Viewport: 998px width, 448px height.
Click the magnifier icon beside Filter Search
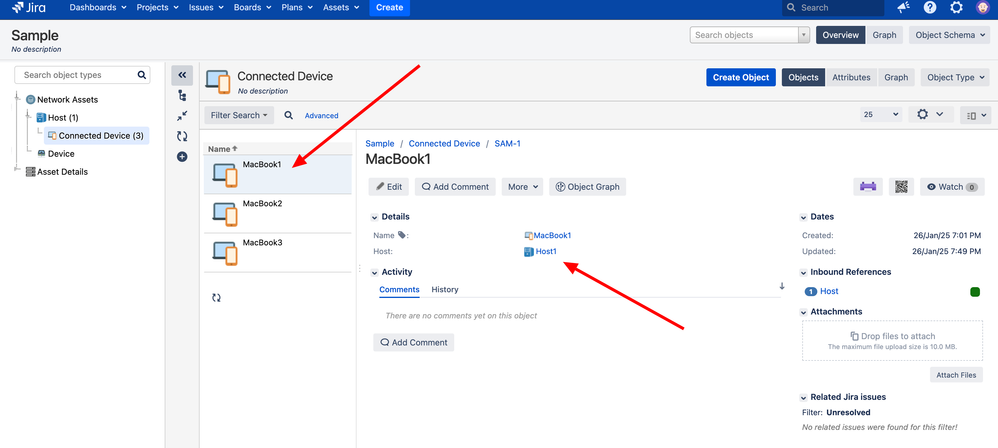288,115
